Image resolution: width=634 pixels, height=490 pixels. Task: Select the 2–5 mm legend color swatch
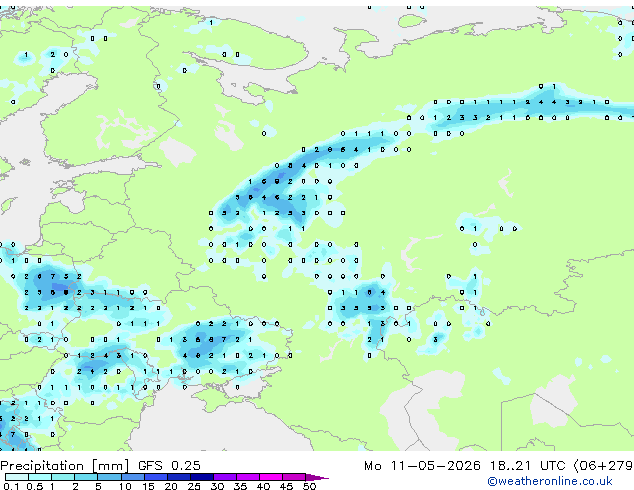(86, 477)
